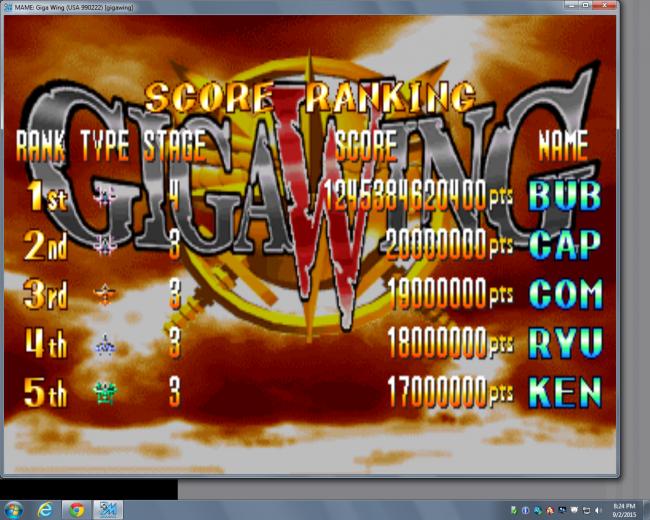Click the 4th rank label
The height and width of the screenshot is (520, 650).
[x=46, y=343]
